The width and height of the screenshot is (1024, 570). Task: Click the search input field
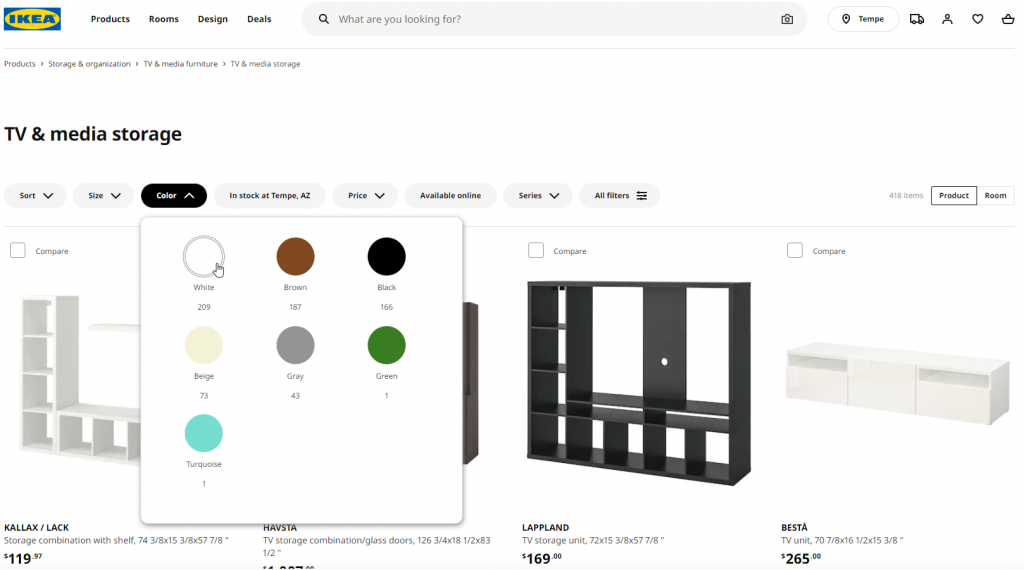(x=550, y=19)
